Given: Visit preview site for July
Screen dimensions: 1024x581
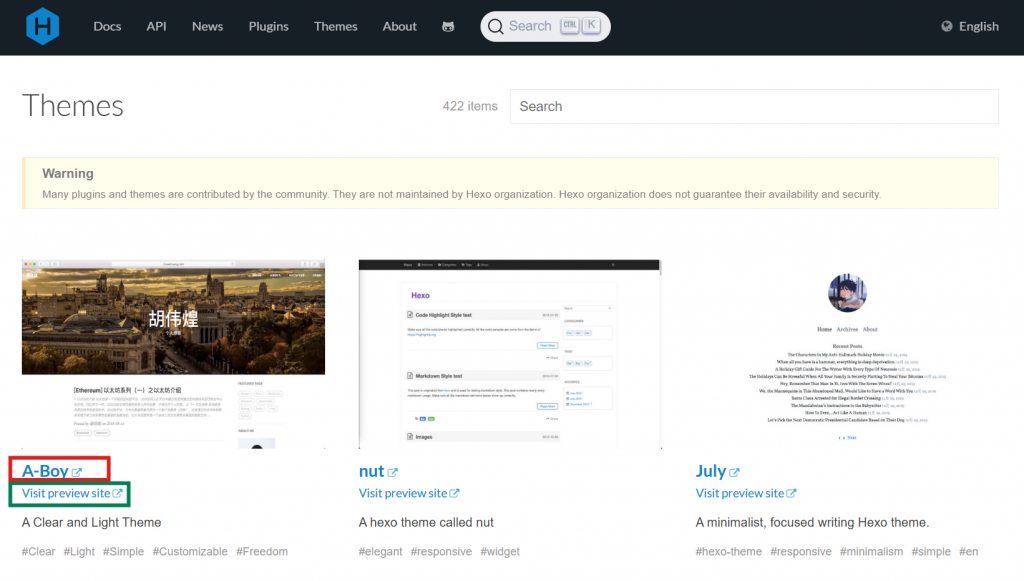Looking at the screenshot, I should tap(740, 494).
